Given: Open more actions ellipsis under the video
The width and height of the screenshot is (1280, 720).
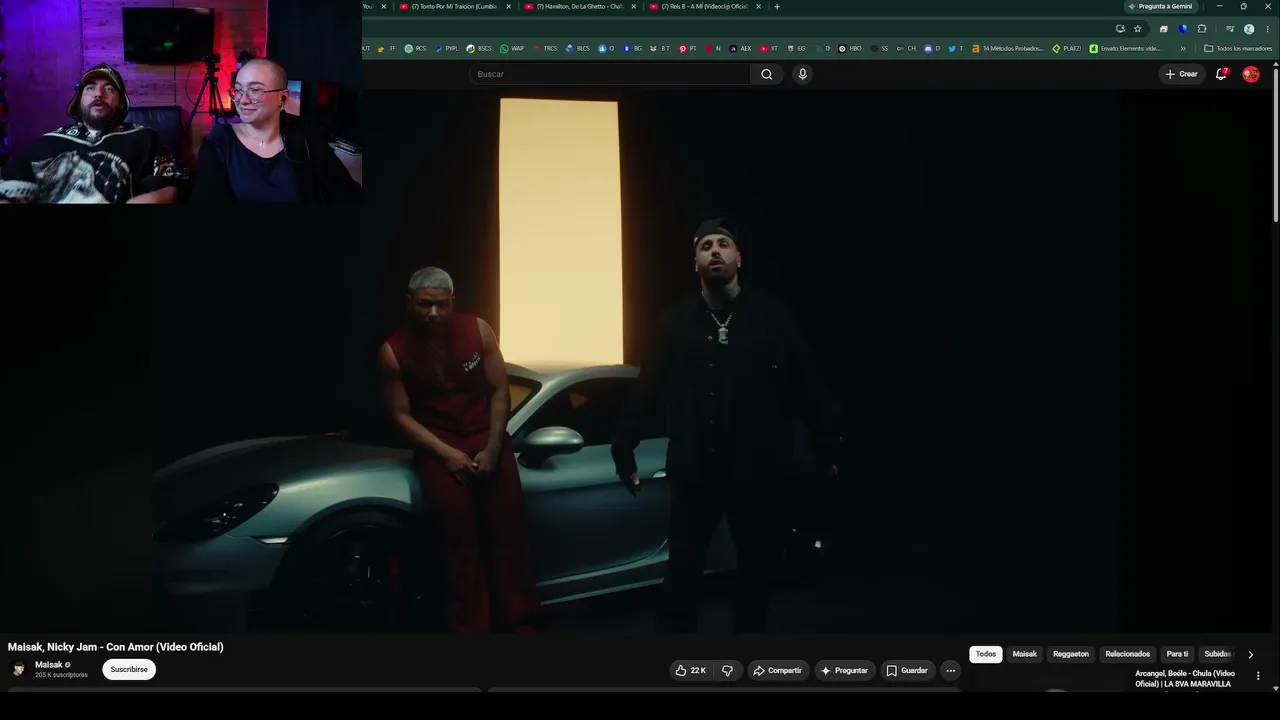Looking at the screenshot, I should (950, 670).
